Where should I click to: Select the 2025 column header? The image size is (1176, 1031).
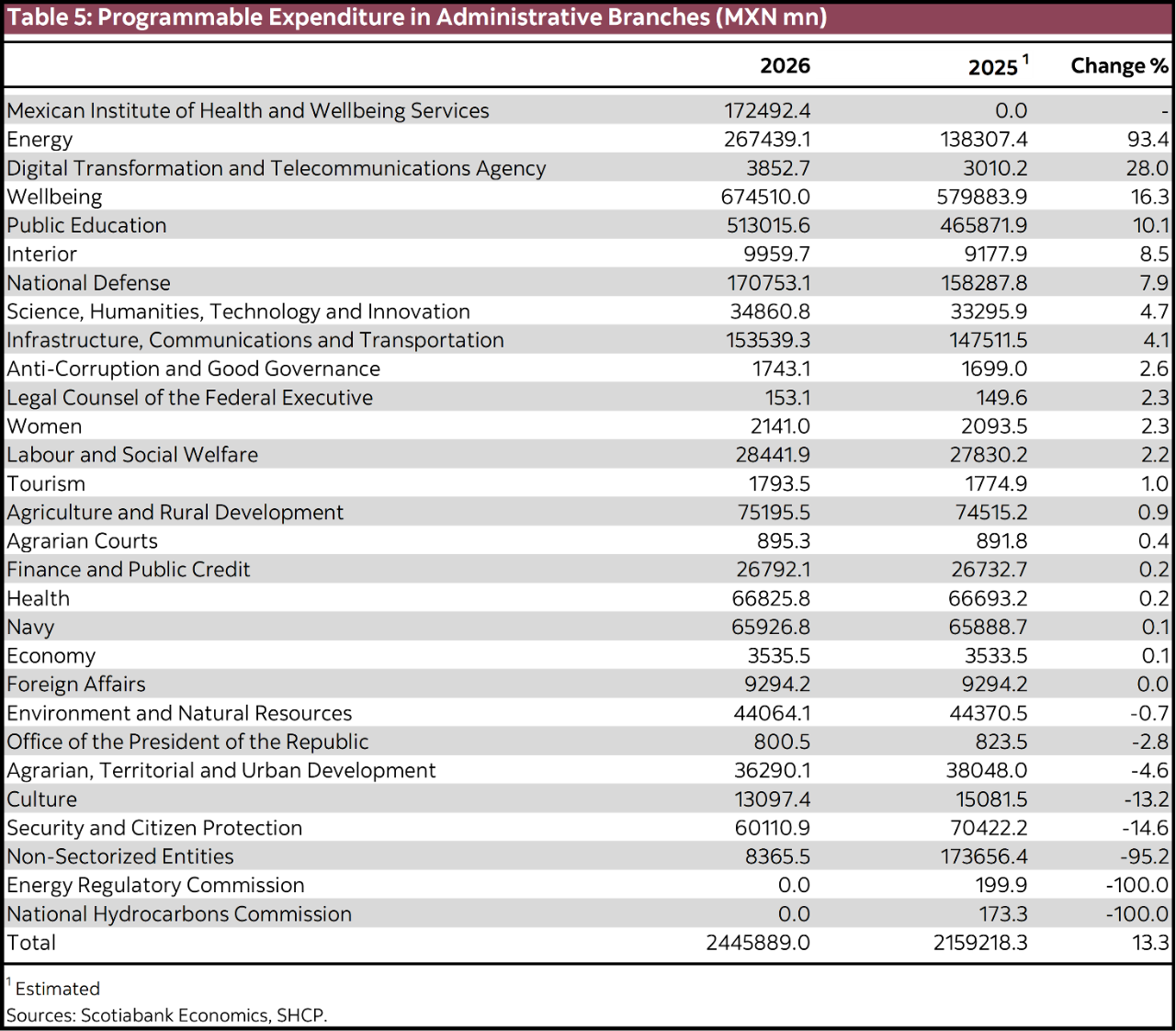[990, 64]
